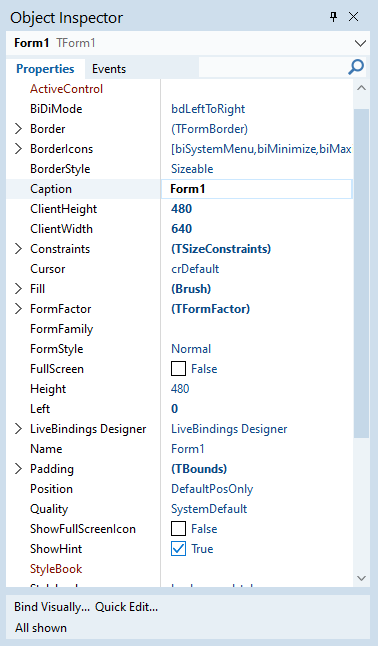The height and width of the screenshot is (646, 378).
Task: Expand the Border property
Action: [18, 129]
